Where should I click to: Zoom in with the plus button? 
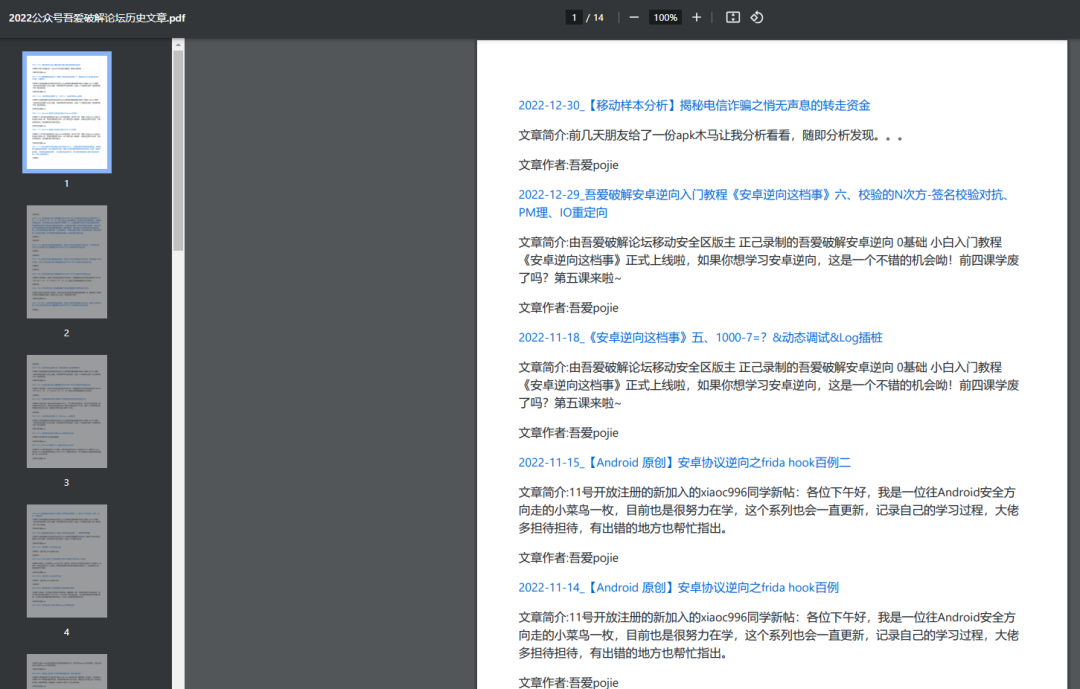pos(696,17)
